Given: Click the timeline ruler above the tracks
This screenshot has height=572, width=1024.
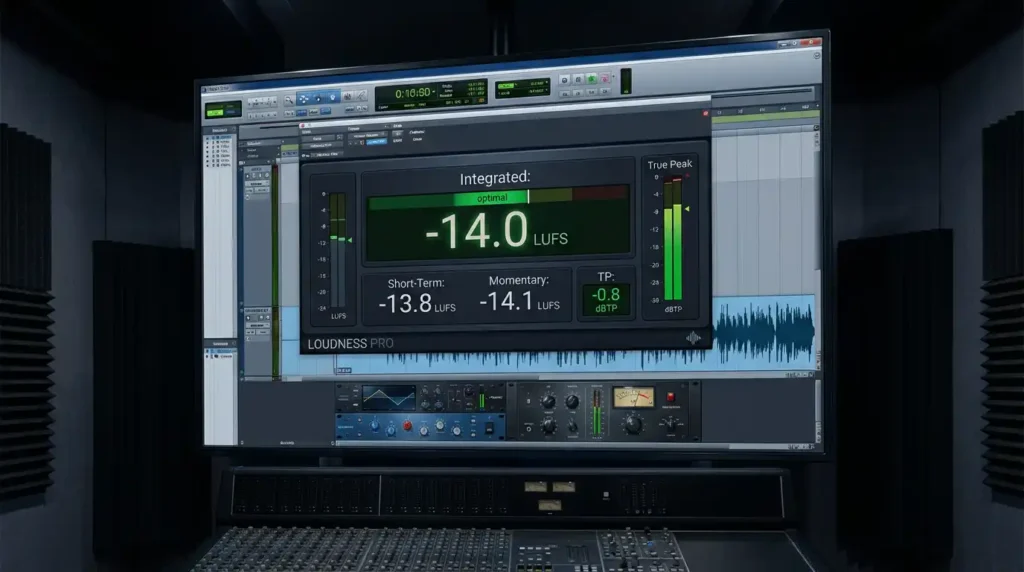Looking at the screenshot, I should coord(764,112).
